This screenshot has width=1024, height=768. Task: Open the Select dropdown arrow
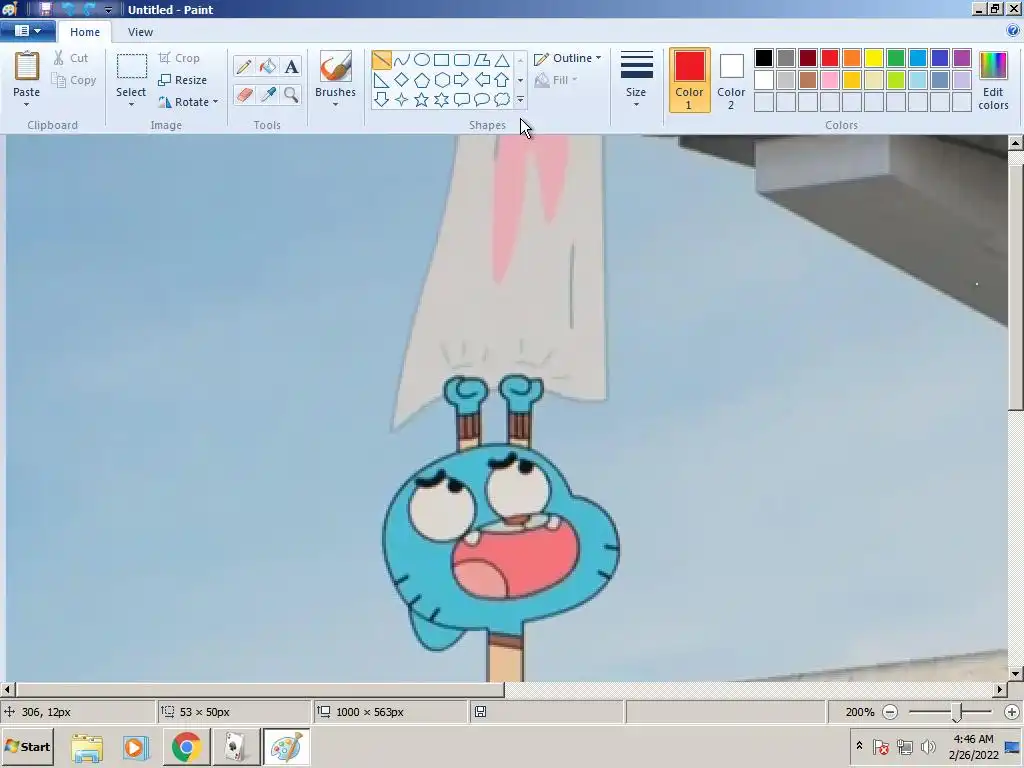tap(131, 104)
